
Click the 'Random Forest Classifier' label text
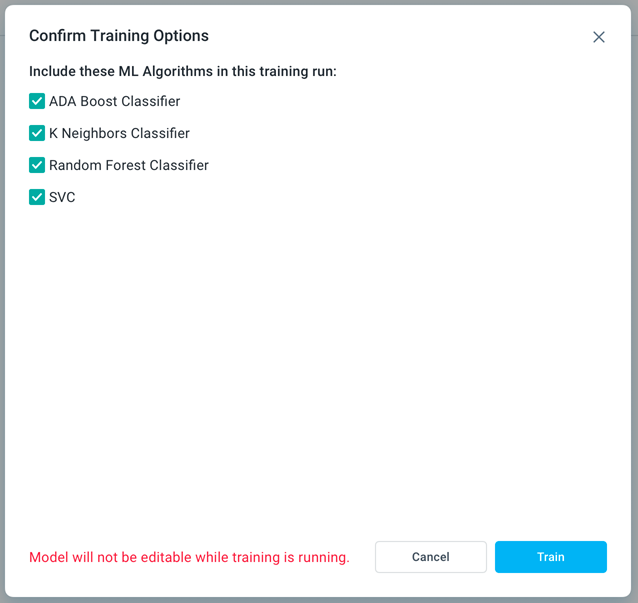(128, 165)
